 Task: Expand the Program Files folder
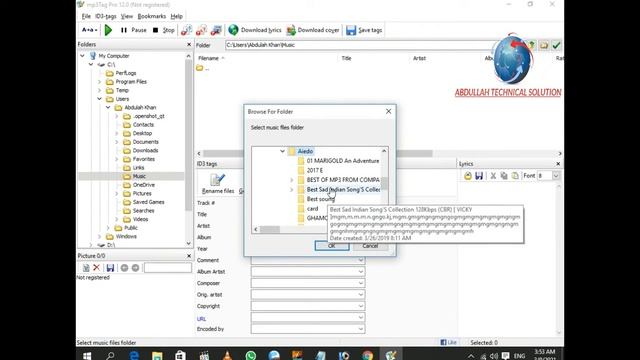[x=100, y=82]
